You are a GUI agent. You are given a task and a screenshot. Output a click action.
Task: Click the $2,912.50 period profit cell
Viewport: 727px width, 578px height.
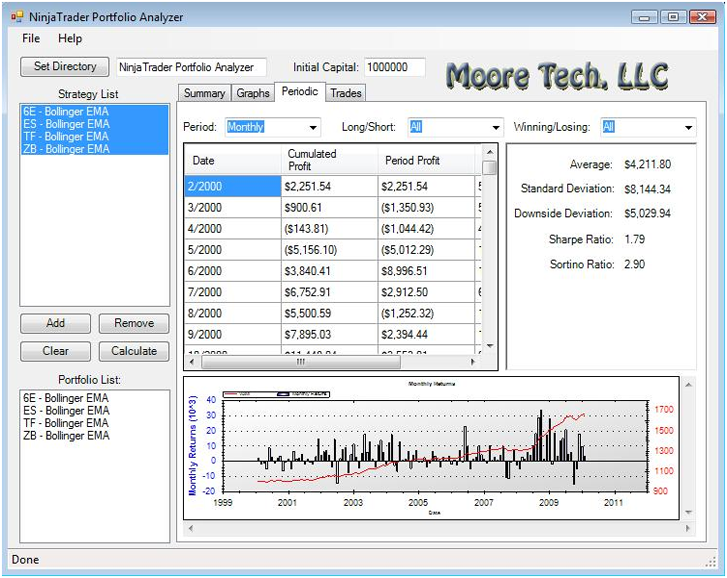(x=427, y=292)
